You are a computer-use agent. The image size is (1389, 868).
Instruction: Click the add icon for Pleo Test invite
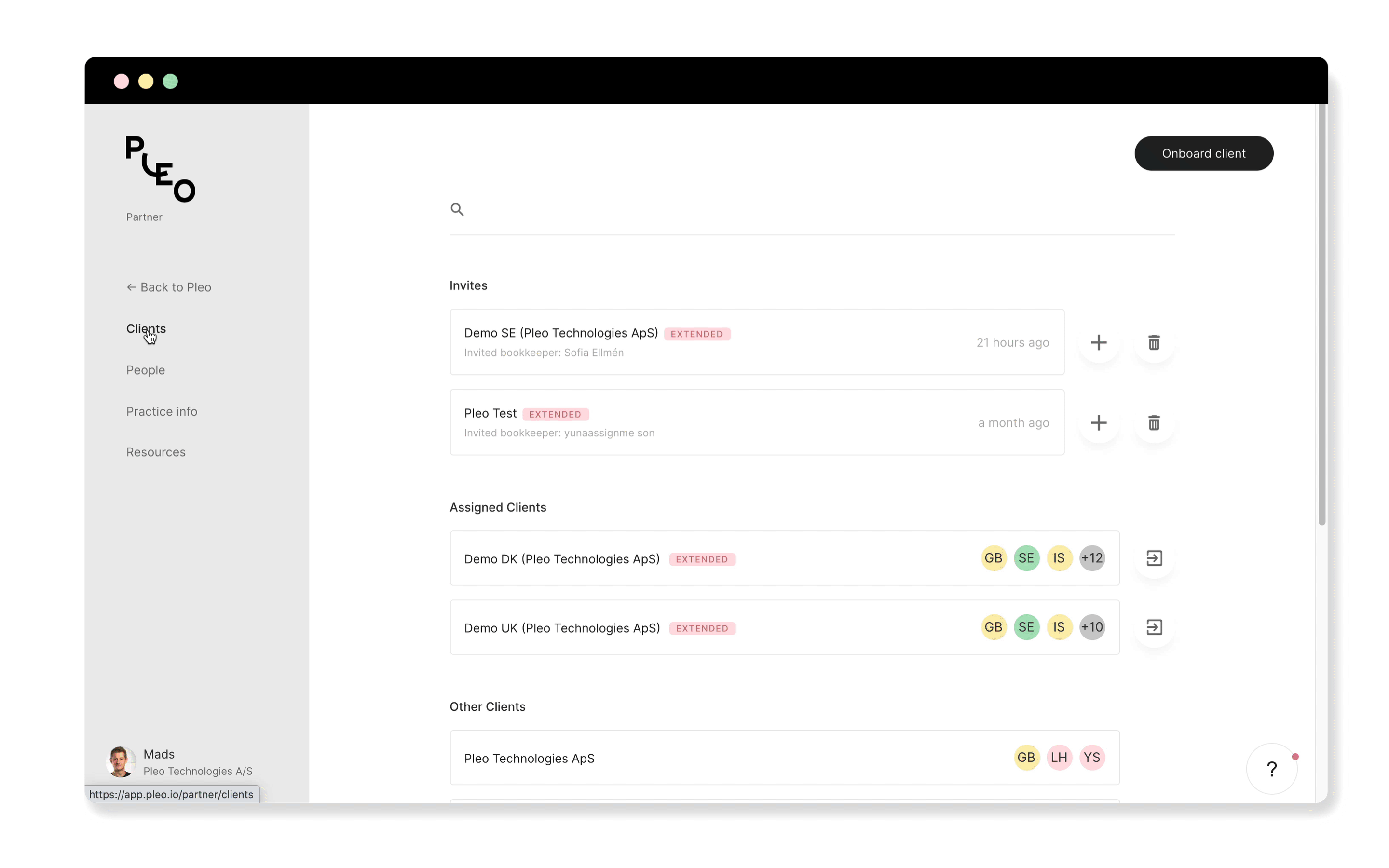coord(1099,422)
